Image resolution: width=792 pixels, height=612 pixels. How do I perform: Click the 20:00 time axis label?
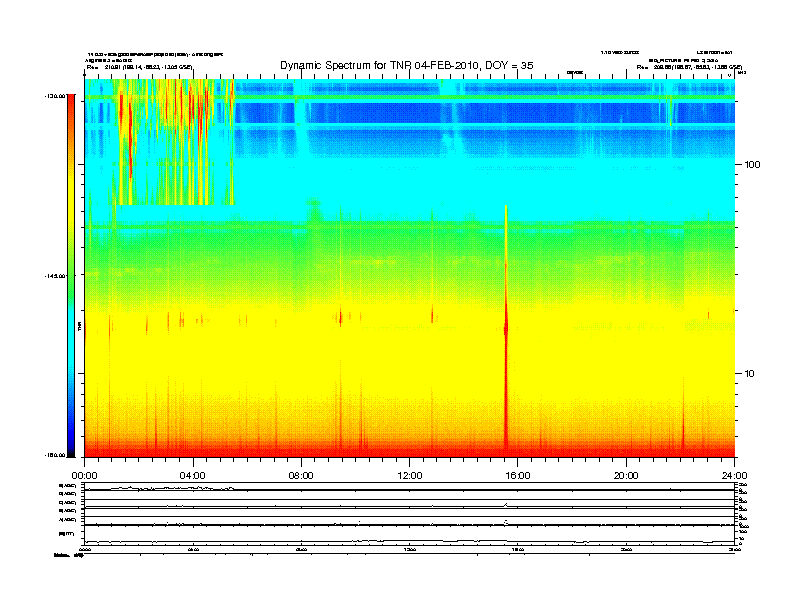click(626, 476)
